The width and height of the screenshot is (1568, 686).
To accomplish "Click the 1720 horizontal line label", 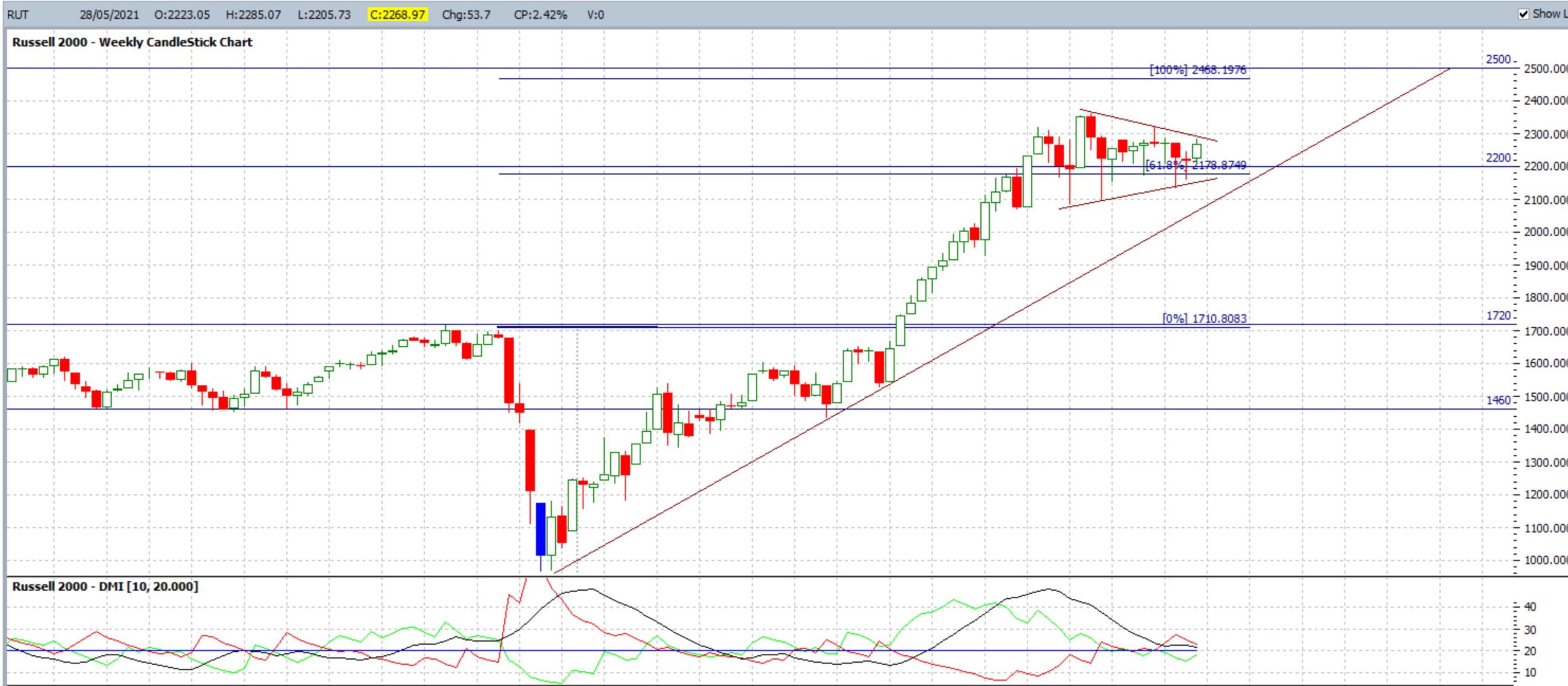I will pyautogui.click(x=1498, y=316).
